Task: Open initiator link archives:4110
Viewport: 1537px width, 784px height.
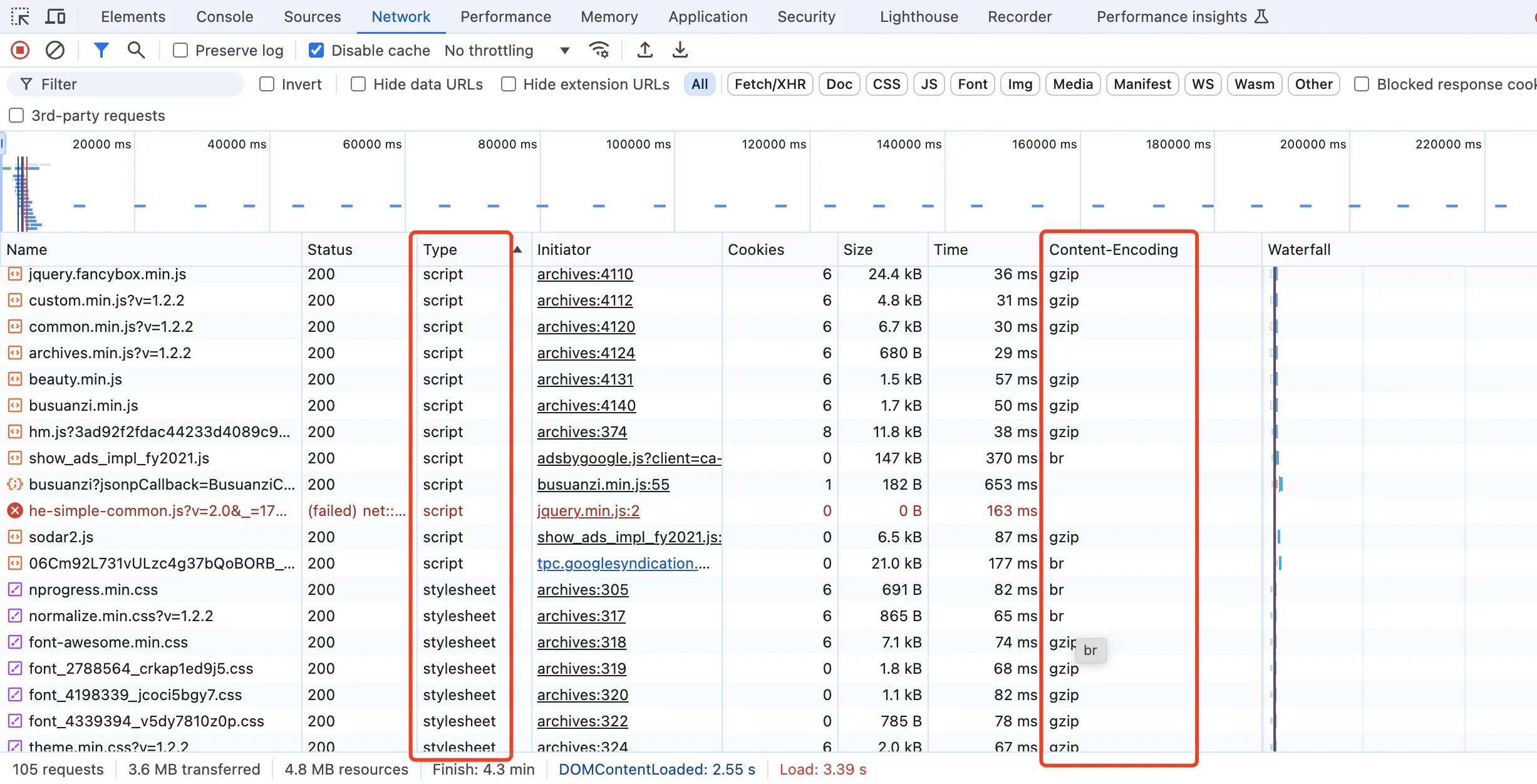Action: coord(585,274)
